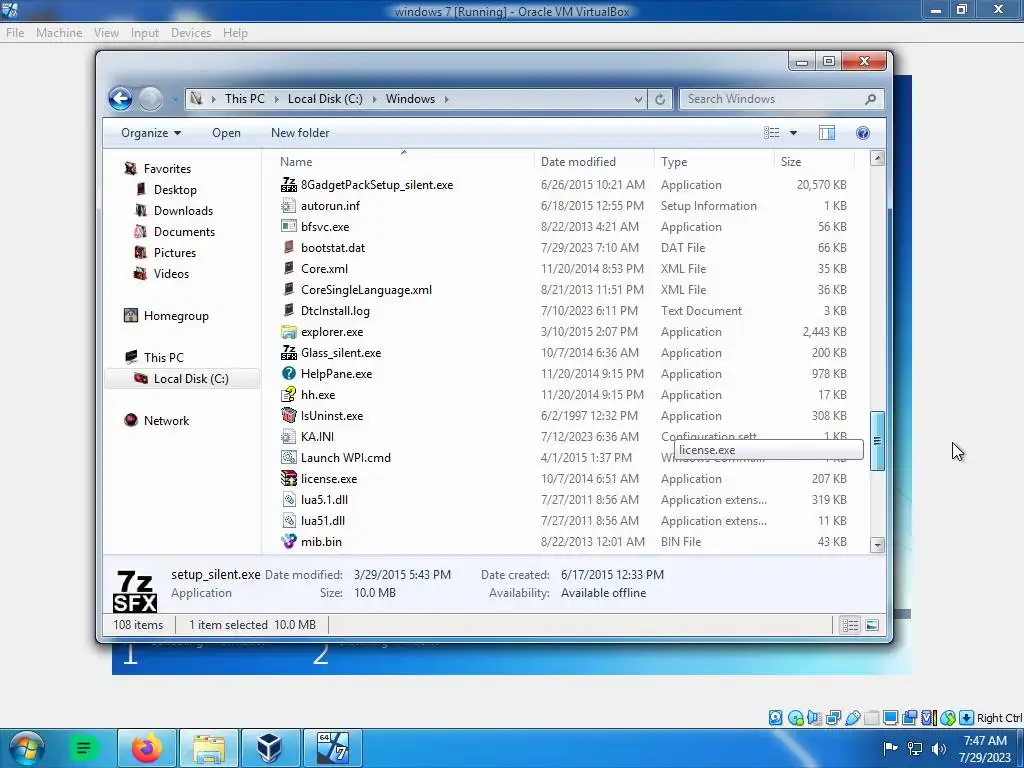The width and height of the screenshot is (1024, 768).
Task: Sort files by the Type column header
Action: tap(714, 161)
